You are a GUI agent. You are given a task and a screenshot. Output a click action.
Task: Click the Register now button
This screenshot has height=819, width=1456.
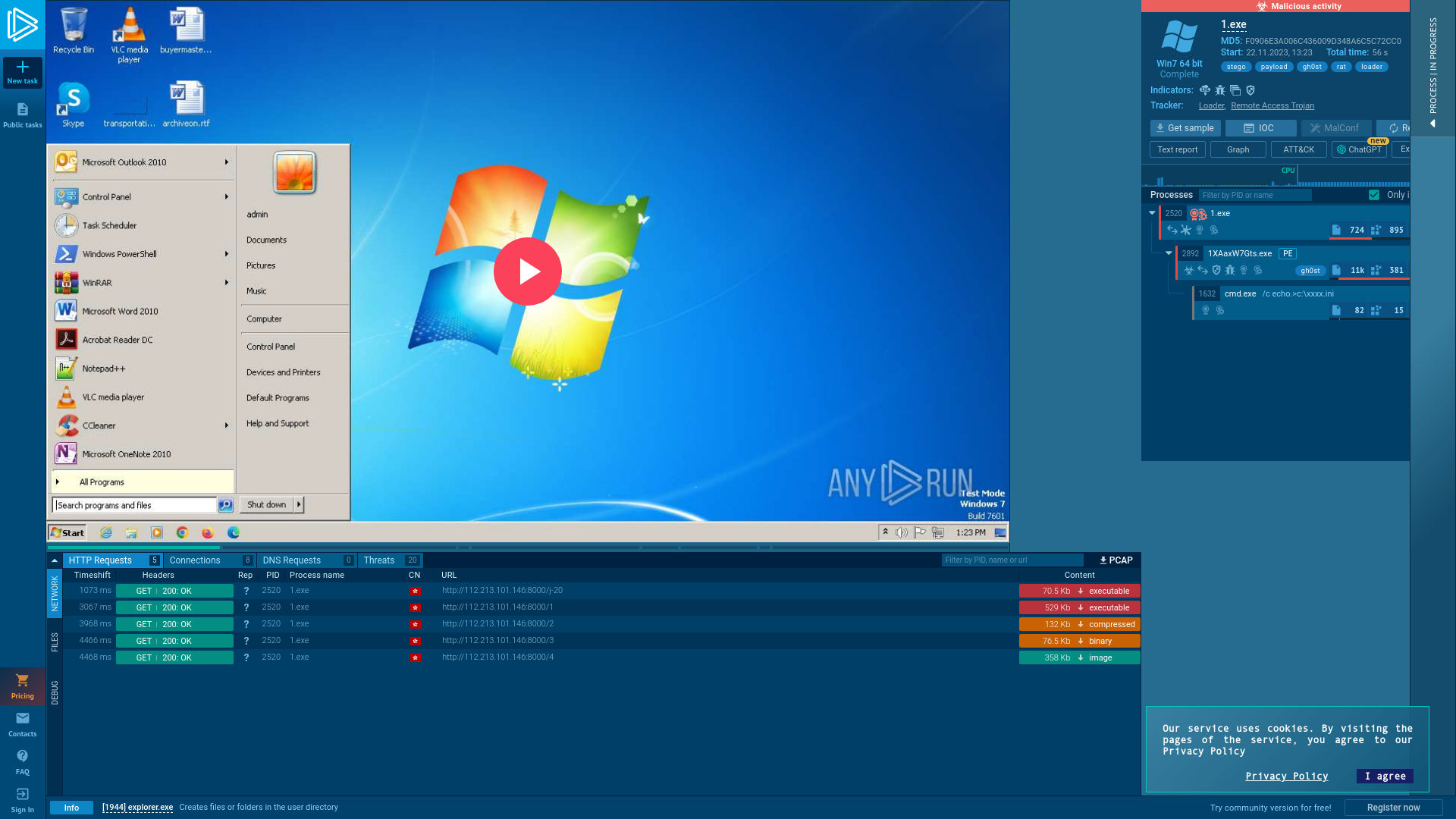pyautogui.click(x=1393, y=808)
